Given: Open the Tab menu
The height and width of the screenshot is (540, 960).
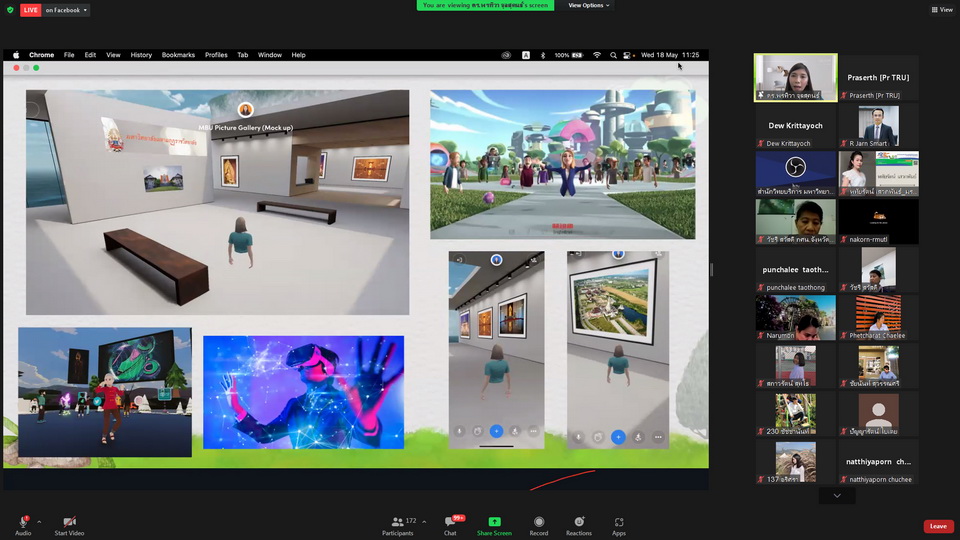Looking at the screenshot, I should tap(242, 55).
